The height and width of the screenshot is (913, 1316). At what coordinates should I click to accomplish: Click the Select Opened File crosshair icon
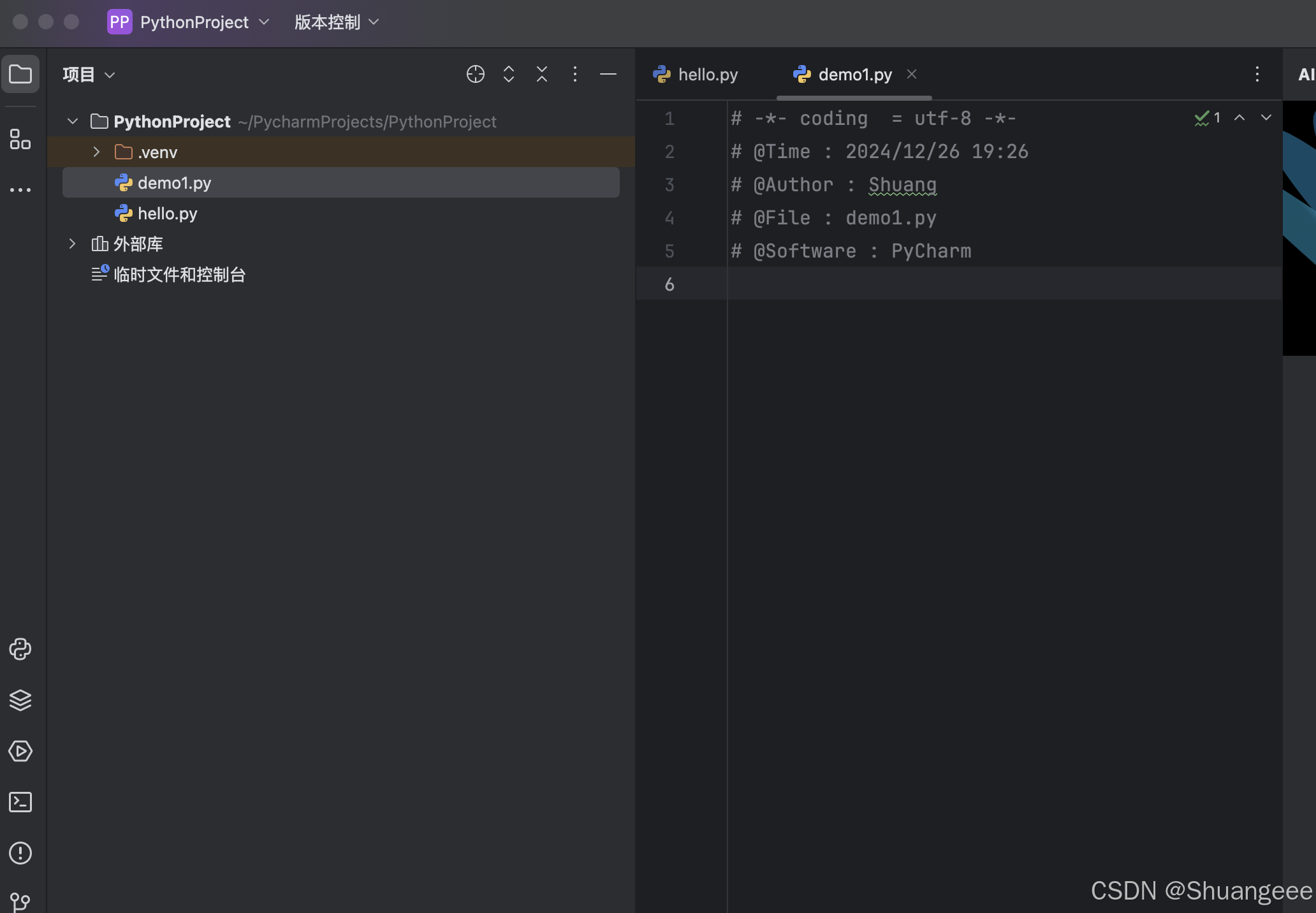pyautogui.click(x=476, y=75)
